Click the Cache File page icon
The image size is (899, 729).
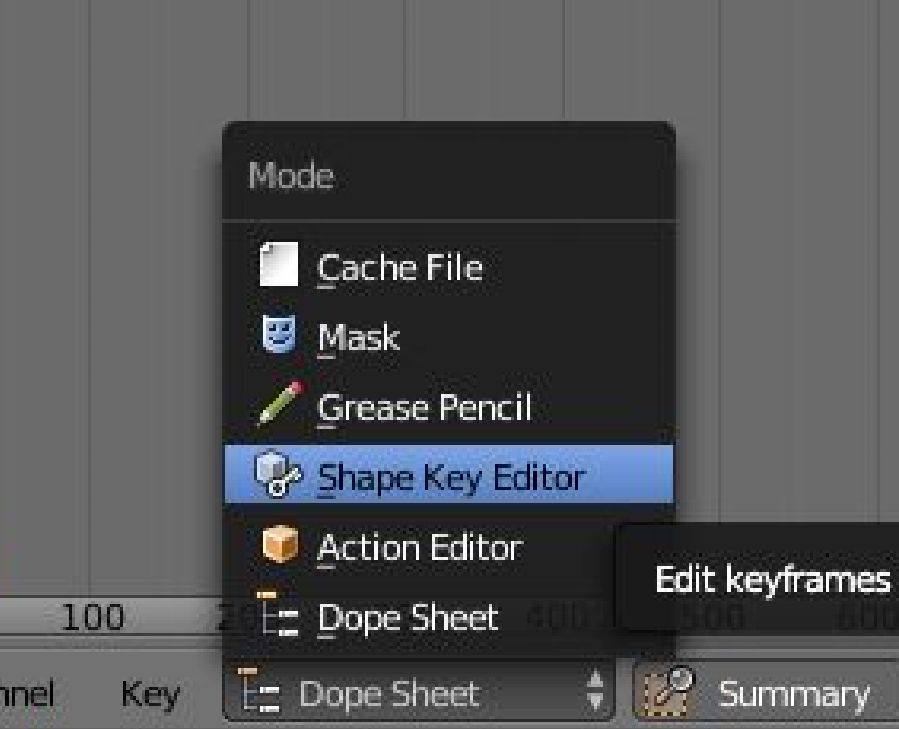point(281,266)
